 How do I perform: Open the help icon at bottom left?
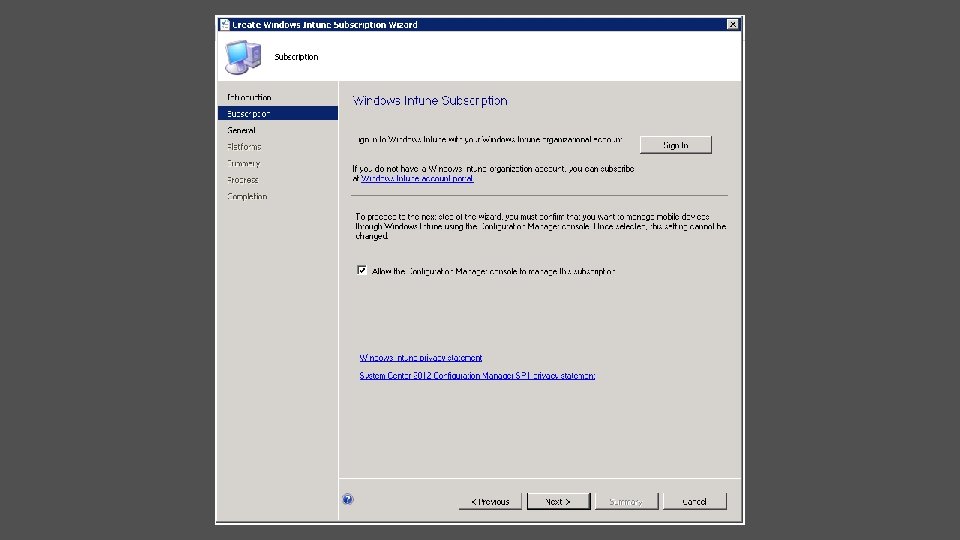pyautogui.click(x=348, y=500)
